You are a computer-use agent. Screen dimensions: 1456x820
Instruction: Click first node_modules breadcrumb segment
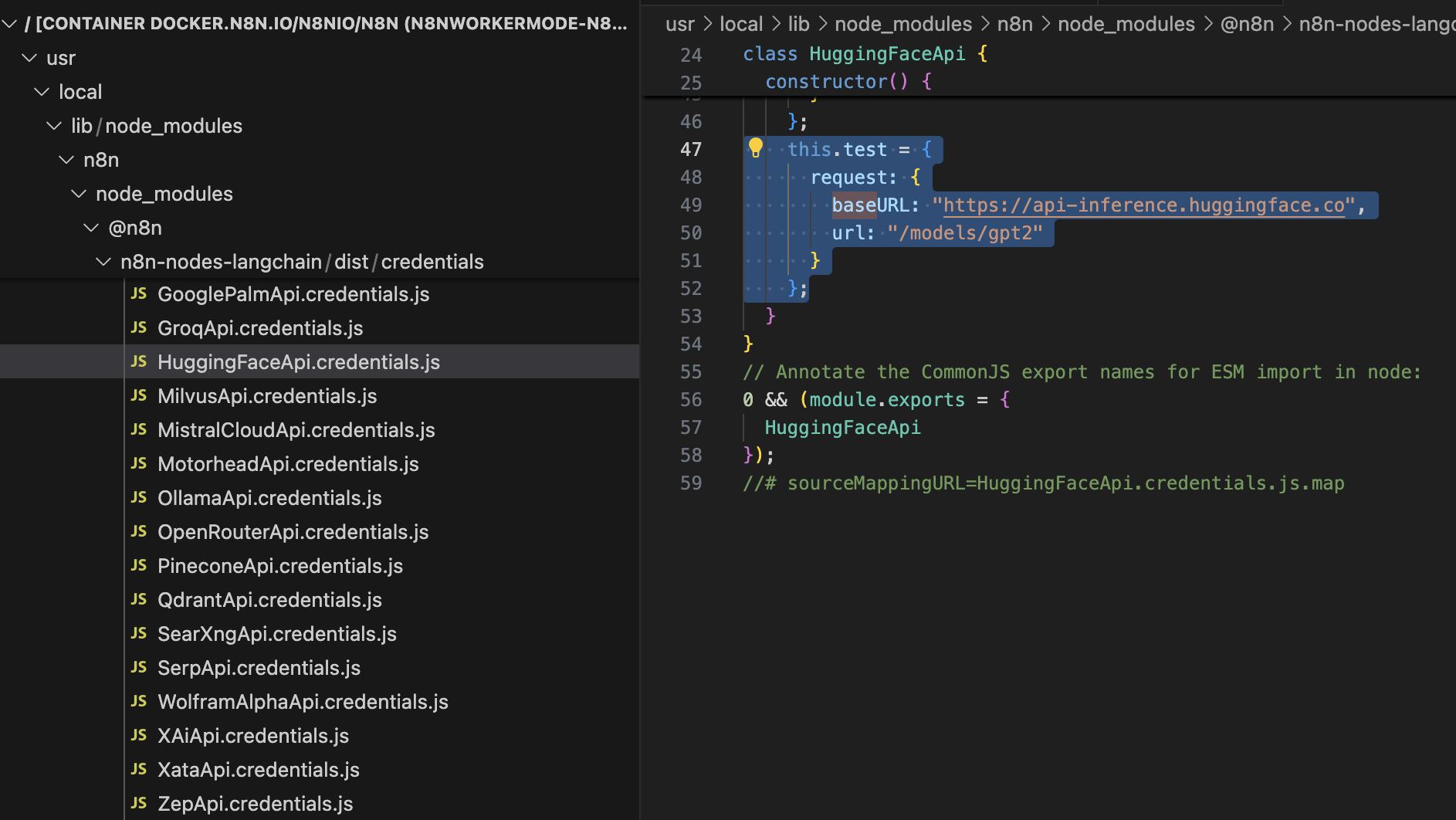903,24
